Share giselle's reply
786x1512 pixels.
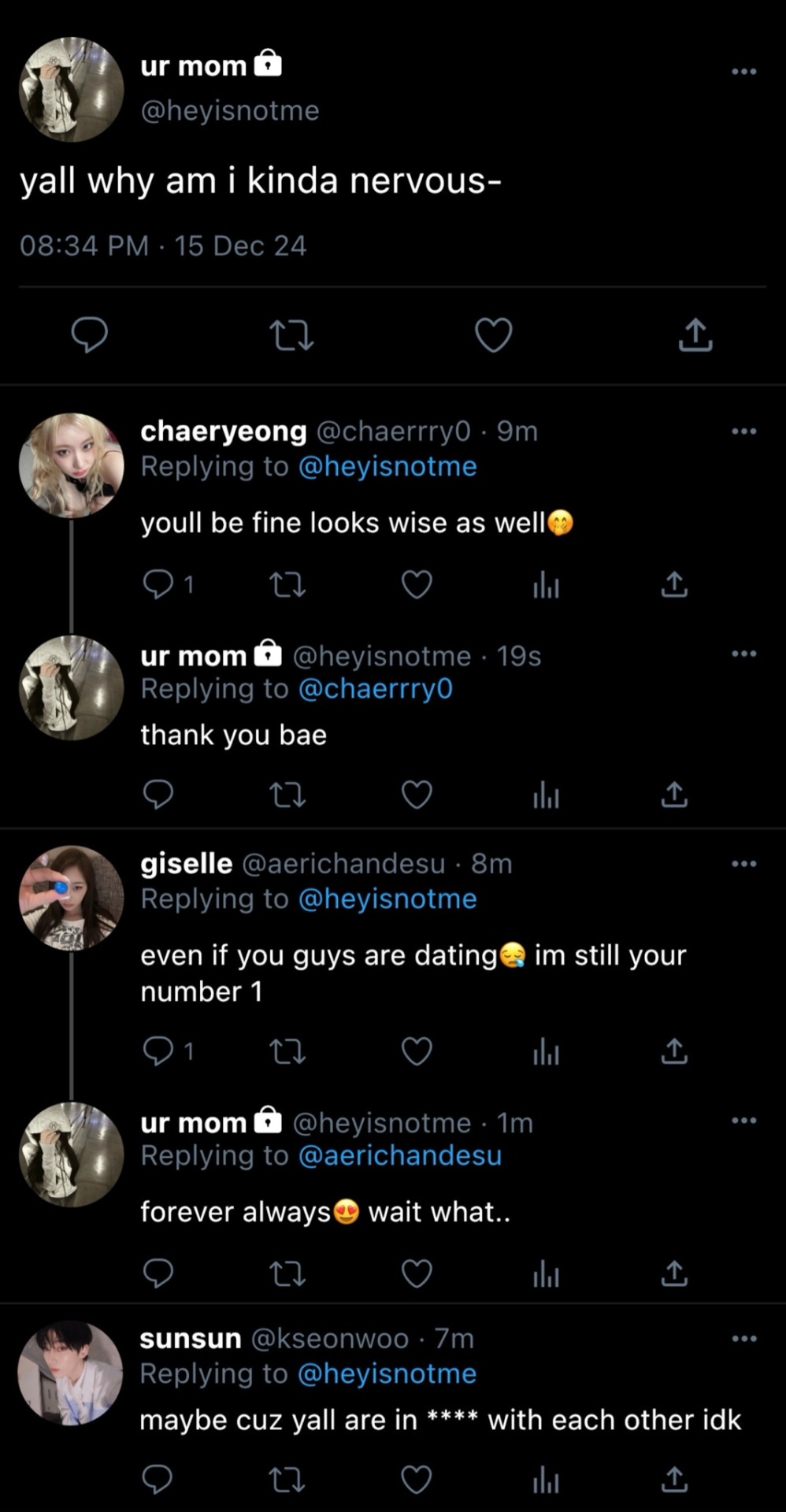(674, 1051)
